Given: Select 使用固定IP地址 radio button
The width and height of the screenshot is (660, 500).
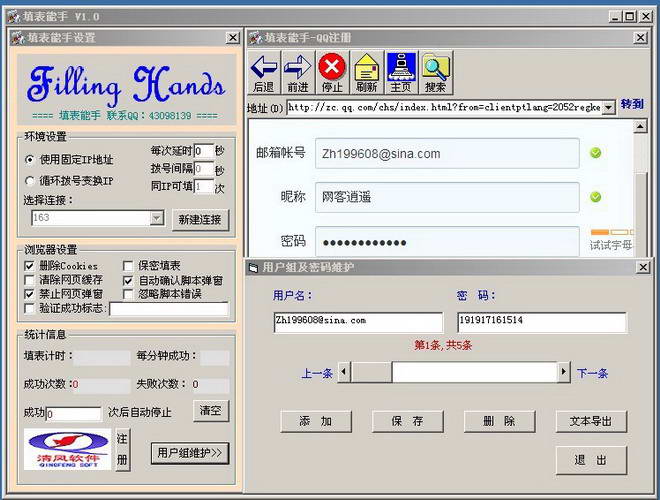Looking at the screenshot, I should 29,160.
